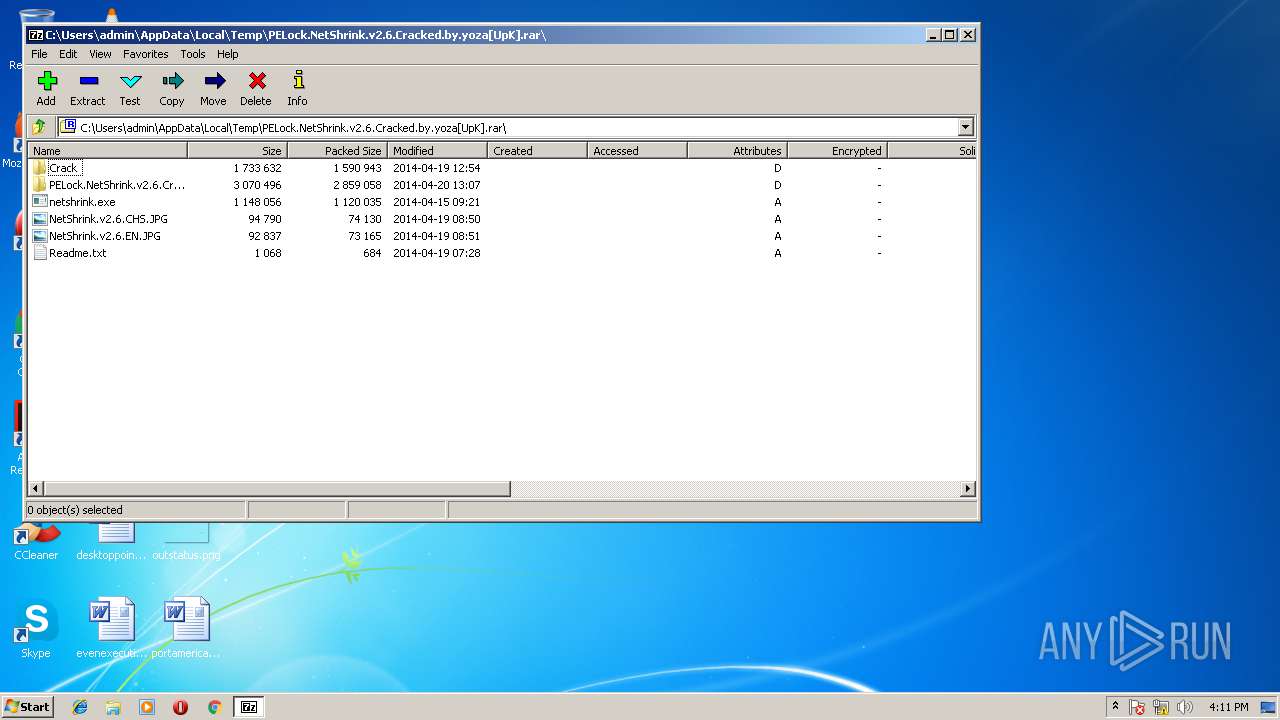
Task: Sort list by Size column
Action: 237,151
